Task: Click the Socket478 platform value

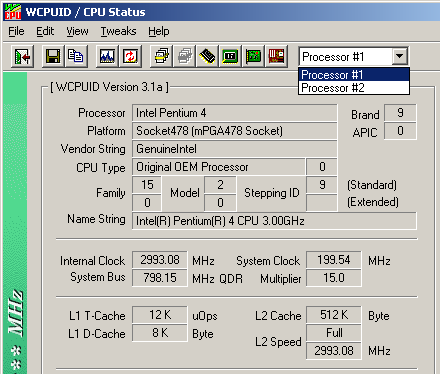Action: tap(234, 131)
